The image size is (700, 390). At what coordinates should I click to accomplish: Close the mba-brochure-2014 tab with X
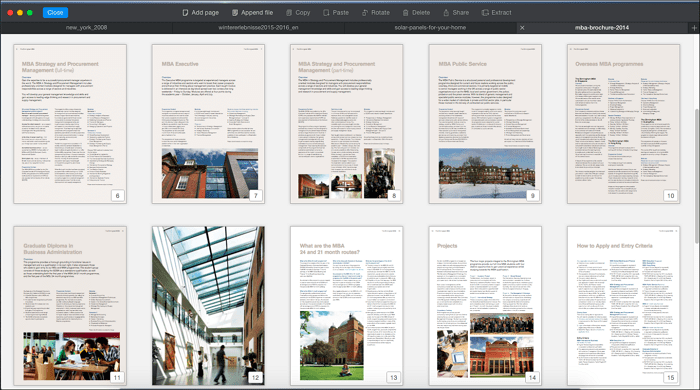tap(522, 28)
